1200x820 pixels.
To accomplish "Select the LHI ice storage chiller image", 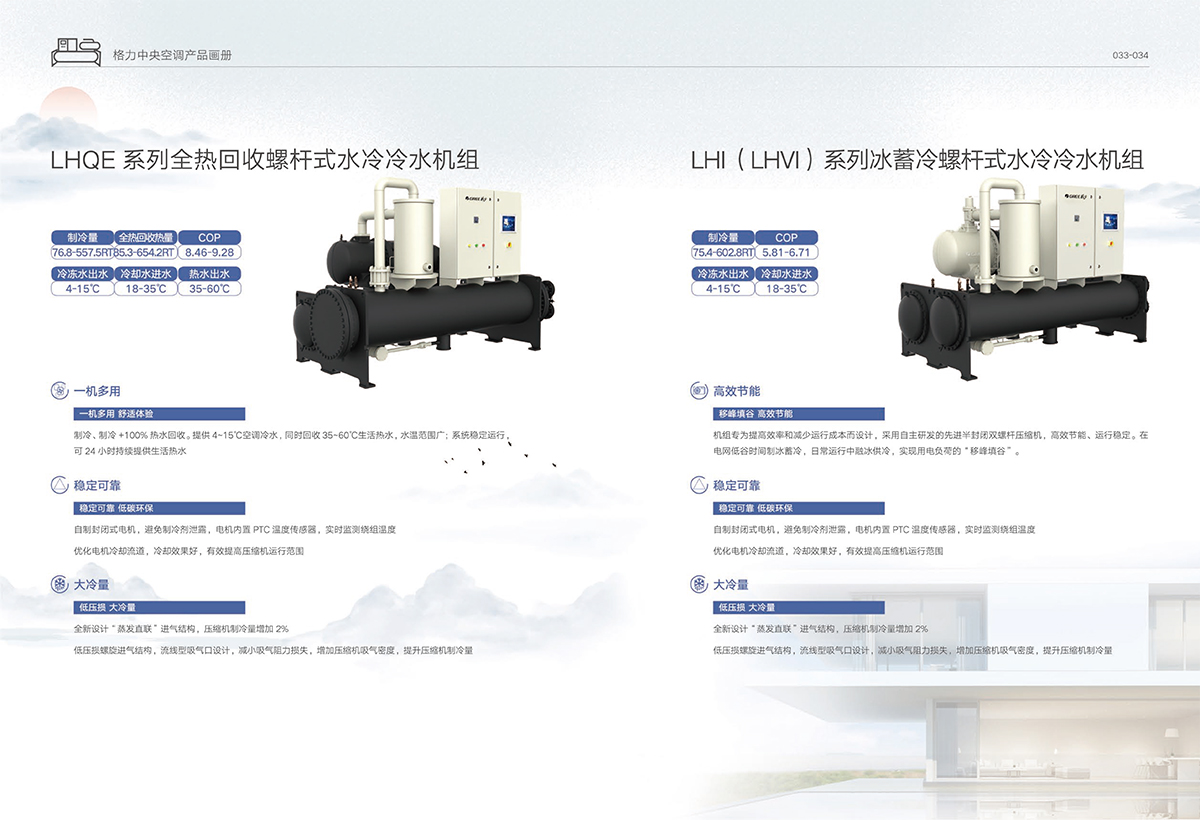I will point(1028,280).
